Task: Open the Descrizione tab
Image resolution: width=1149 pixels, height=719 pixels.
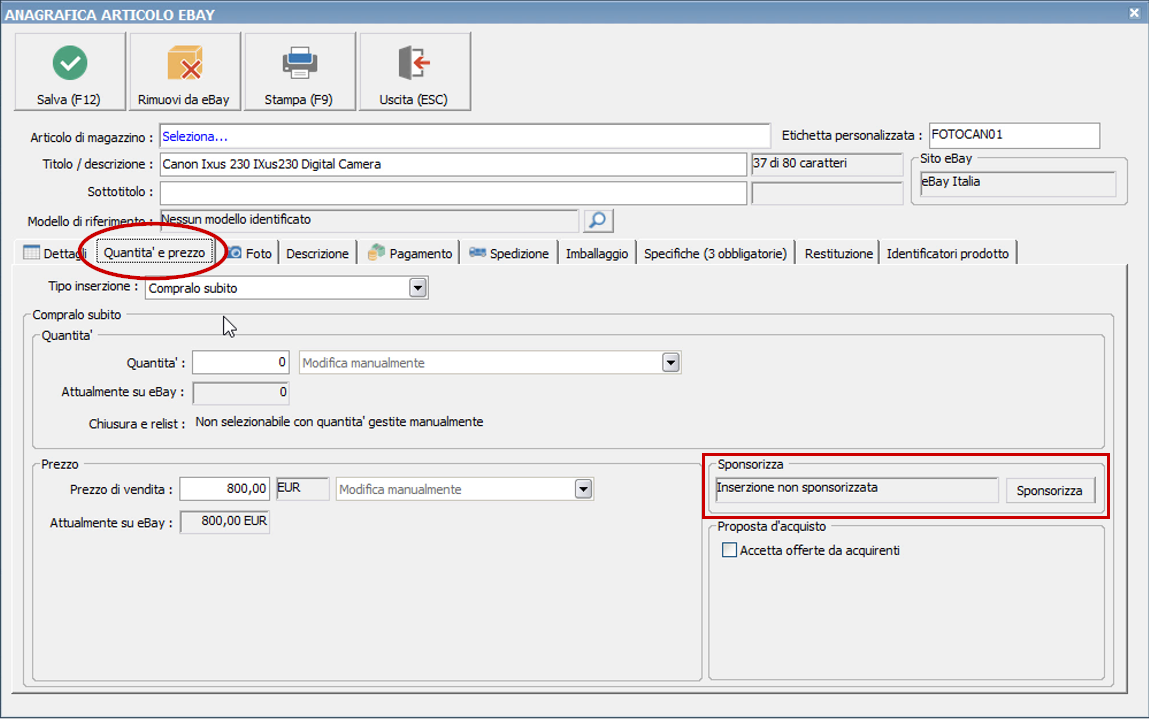Action: pyautogui.click(x=317, y=253)
